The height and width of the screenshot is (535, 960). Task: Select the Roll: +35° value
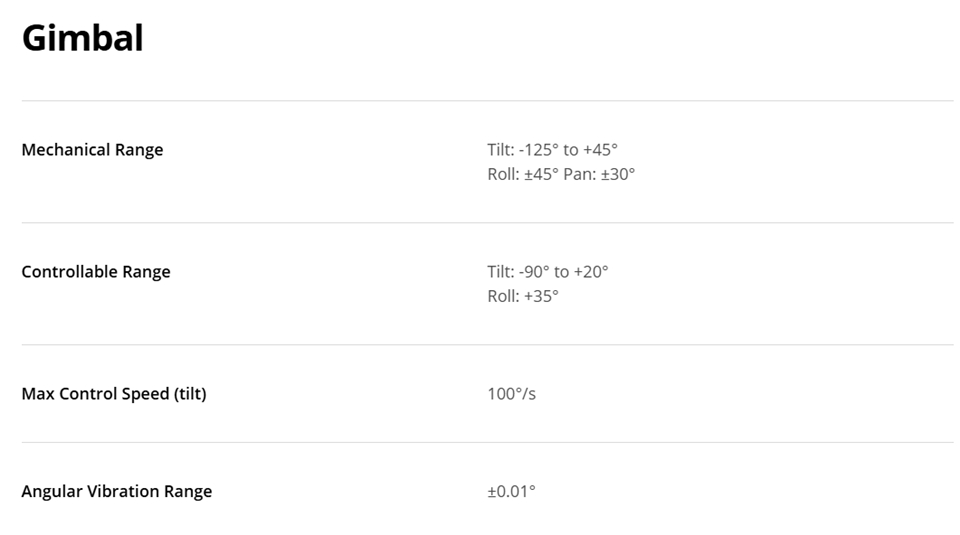click(x=523, y=296)
